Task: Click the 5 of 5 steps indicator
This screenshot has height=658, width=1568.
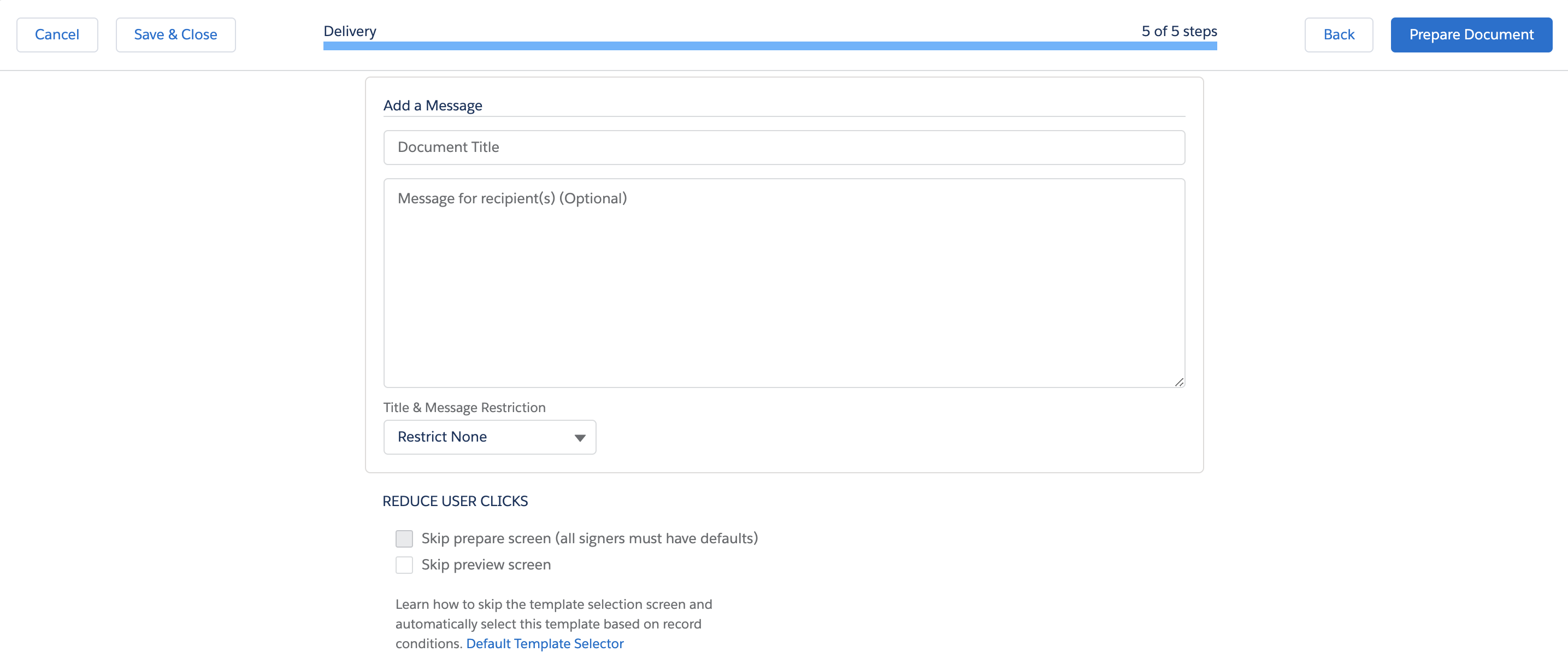Action: [1178, 31]
